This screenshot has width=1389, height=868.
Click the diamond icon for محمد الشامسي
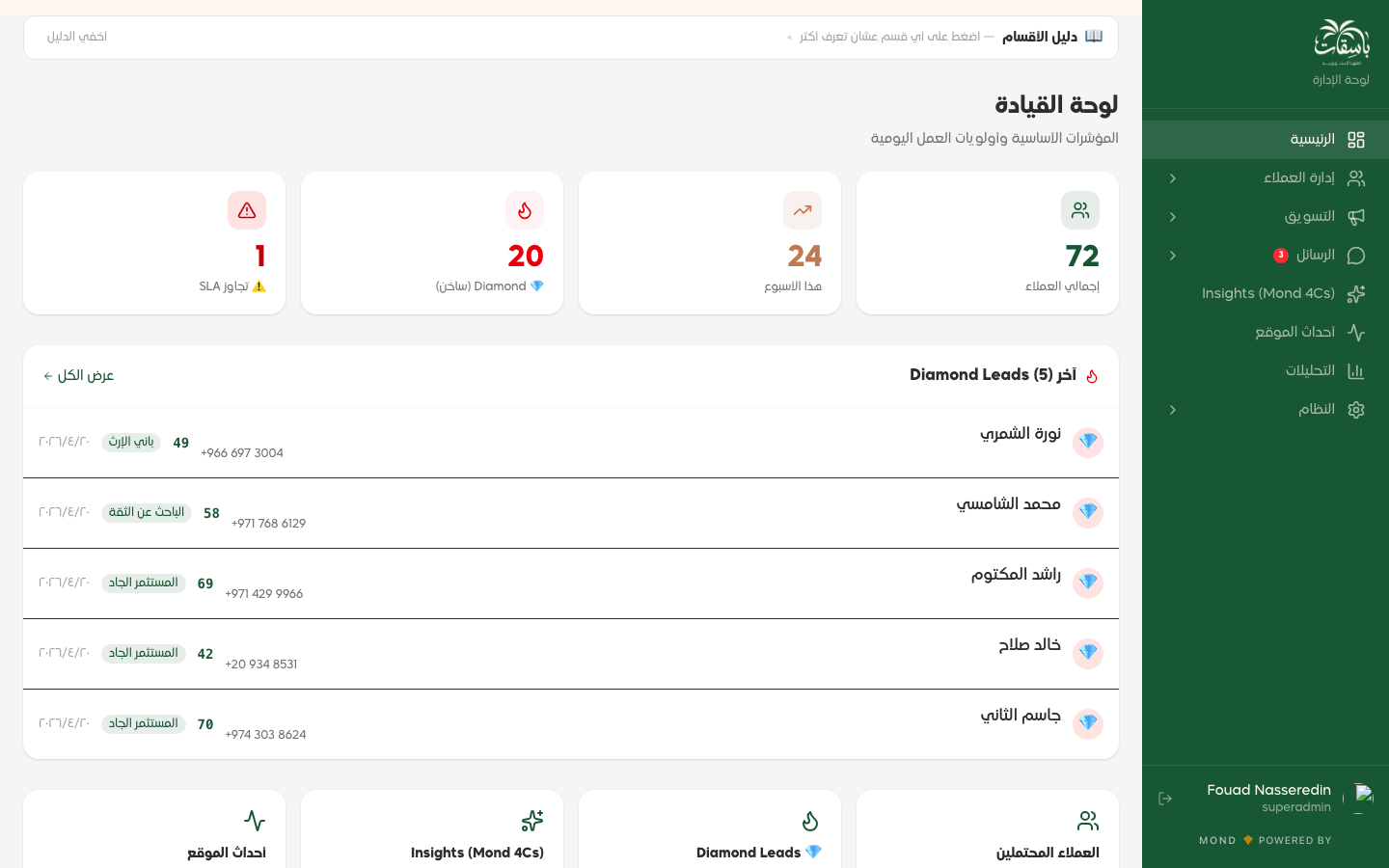1088,512
